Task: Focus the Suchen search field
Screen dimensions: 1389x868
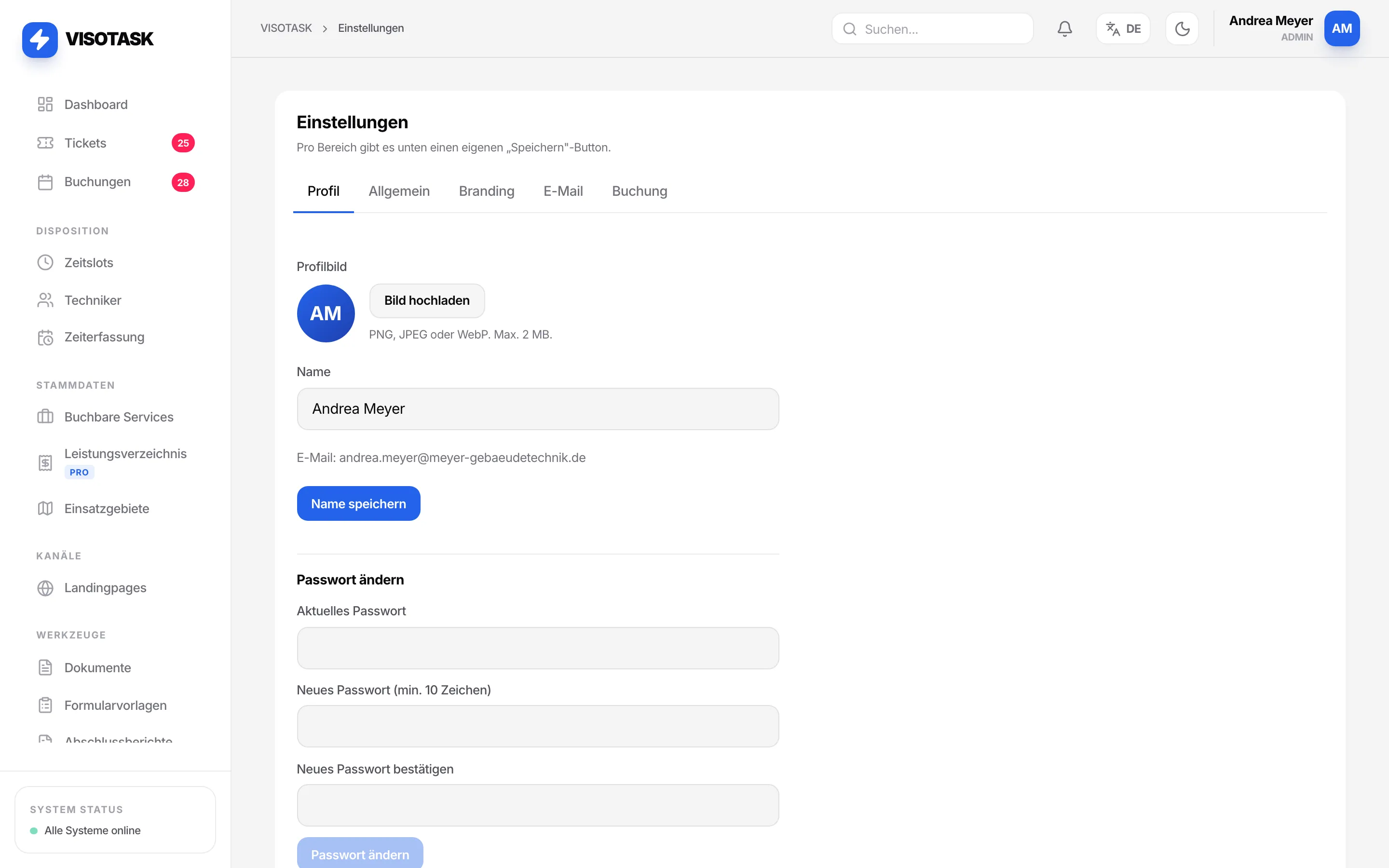Action: click(933, 29)
